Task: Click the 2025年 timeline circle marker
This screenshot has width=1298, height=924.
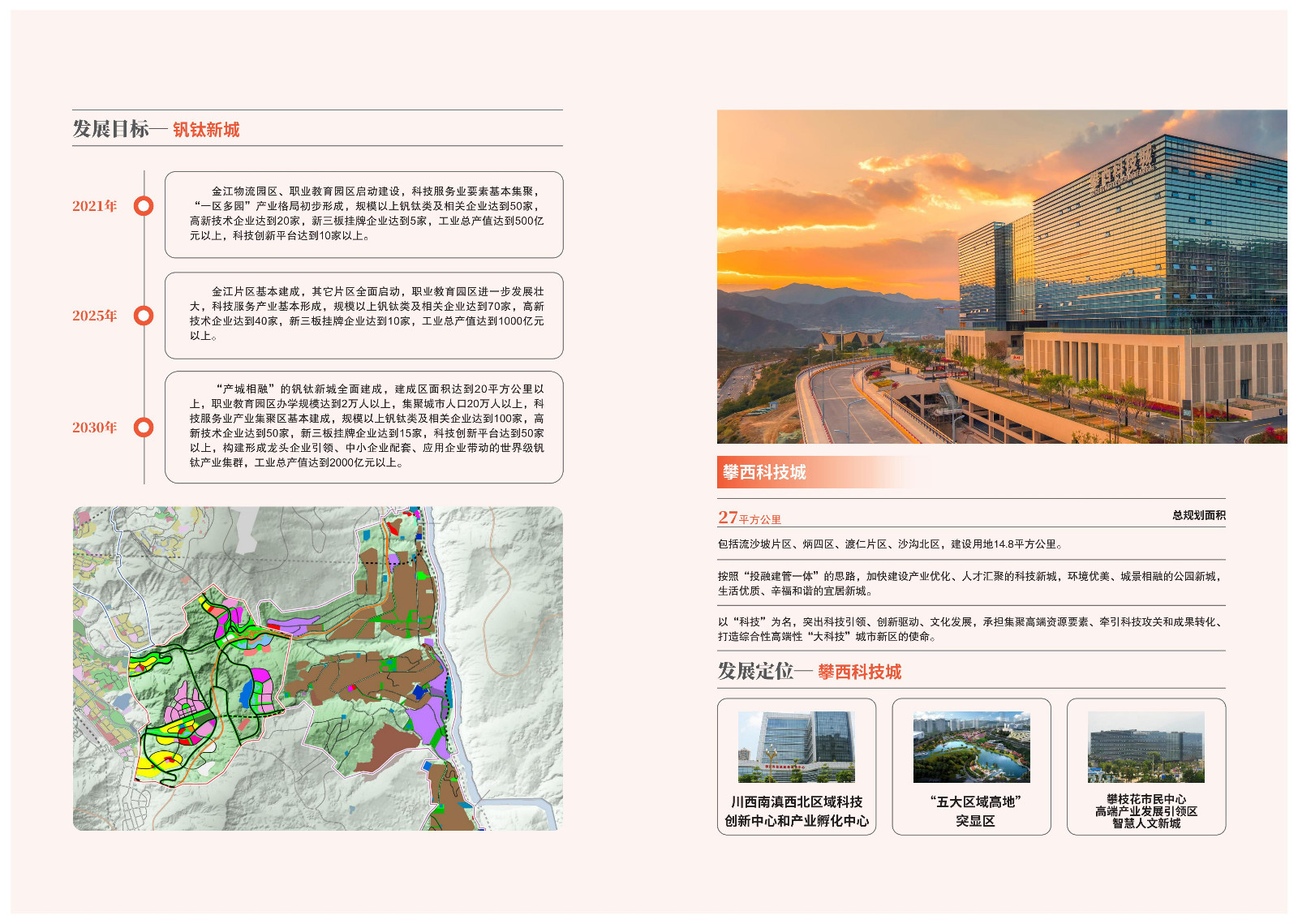Action: [144, 316]
